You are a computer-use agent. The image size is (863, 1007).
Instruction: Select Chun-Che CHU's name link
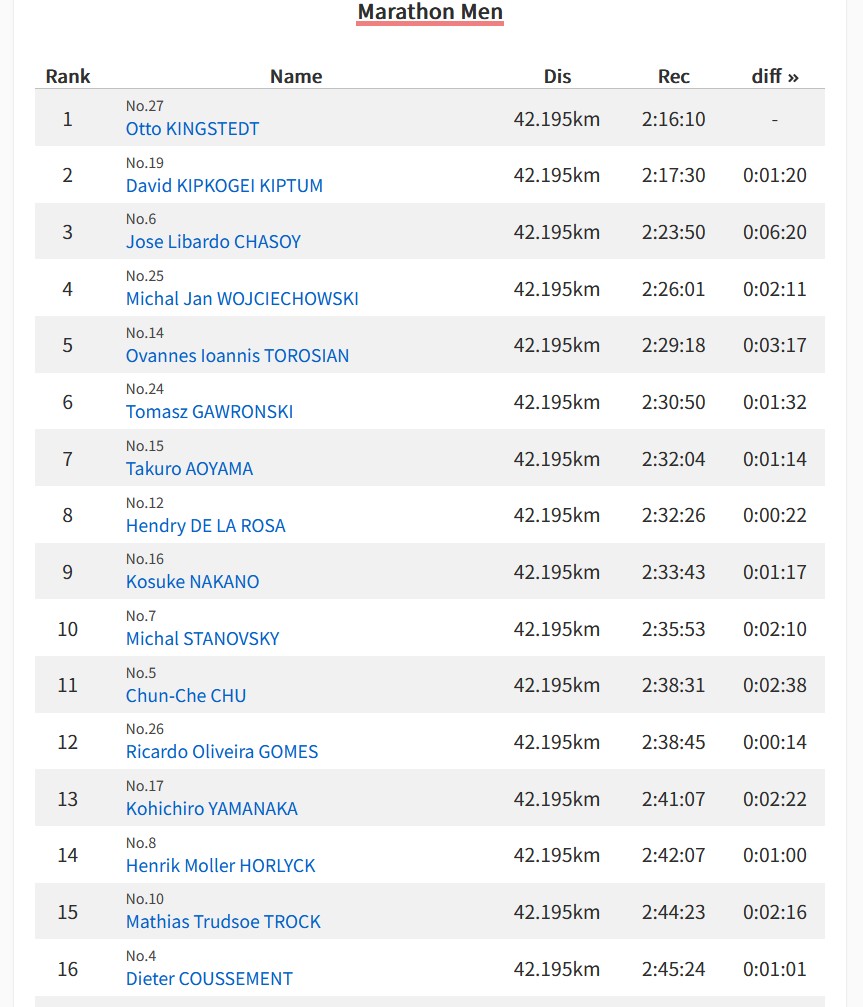(x=186, y=696)
